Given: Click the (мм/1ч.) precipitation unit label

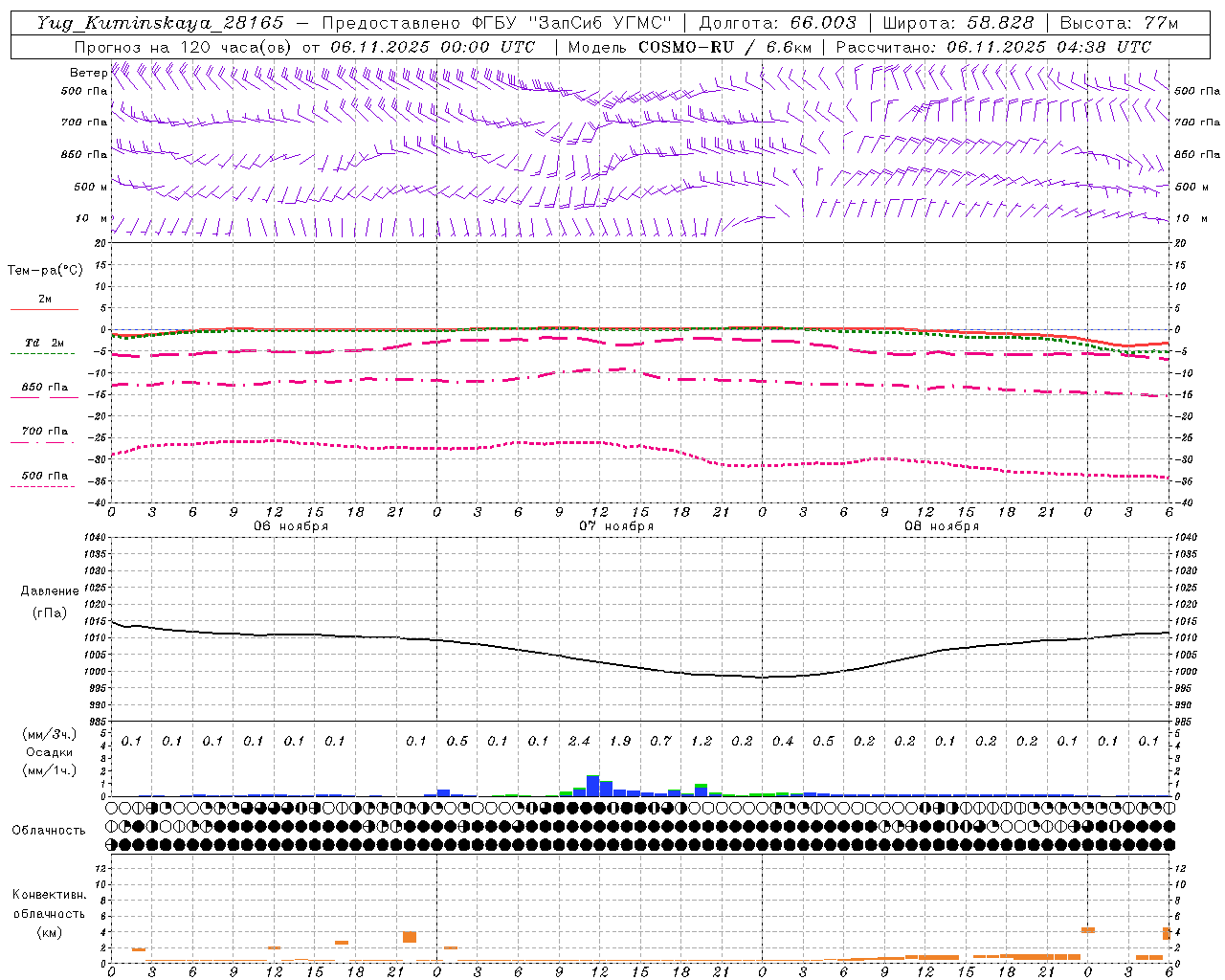Looking at the screenshot, I should (x=50, y=770).
